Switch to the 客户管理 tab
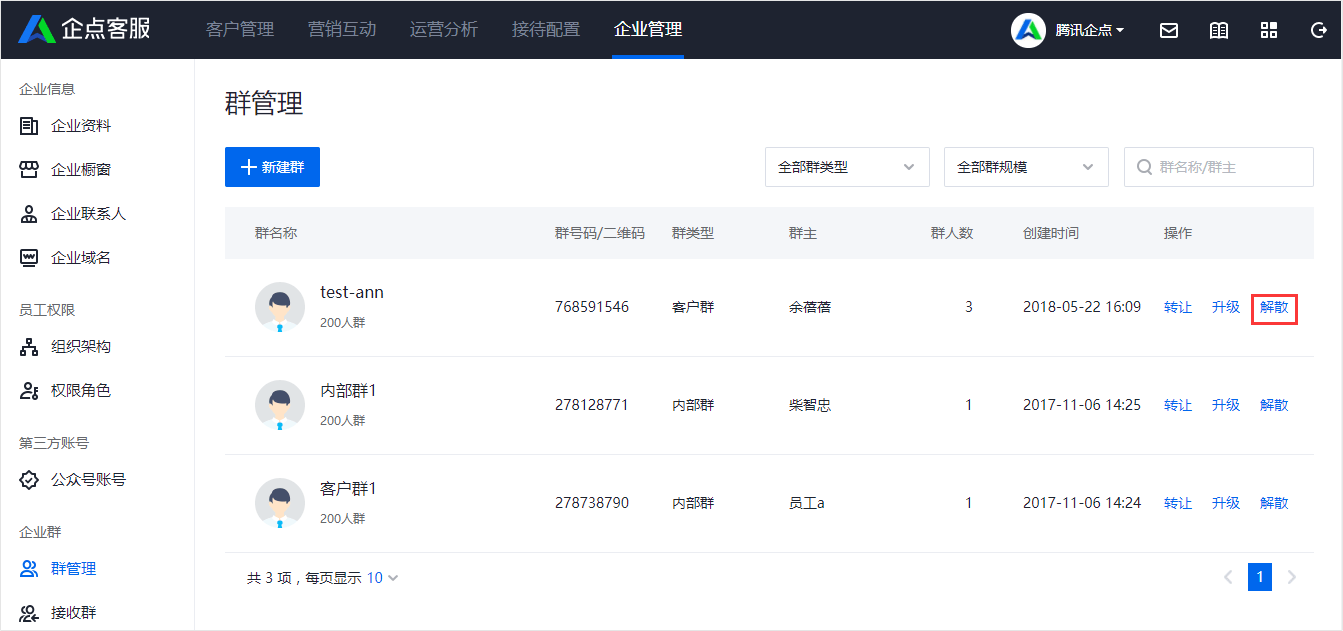Viewport: 1343px width, 631px height. (x=240, y=29)
